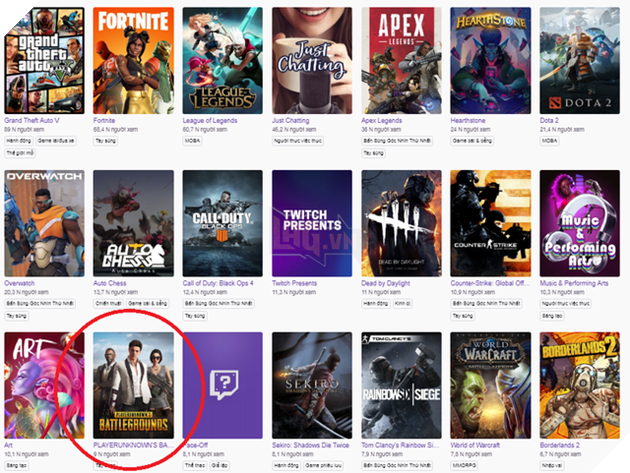630x473 pixels.
Task: Click the Counter-Strike cover image
Action: tap(491, 223)
